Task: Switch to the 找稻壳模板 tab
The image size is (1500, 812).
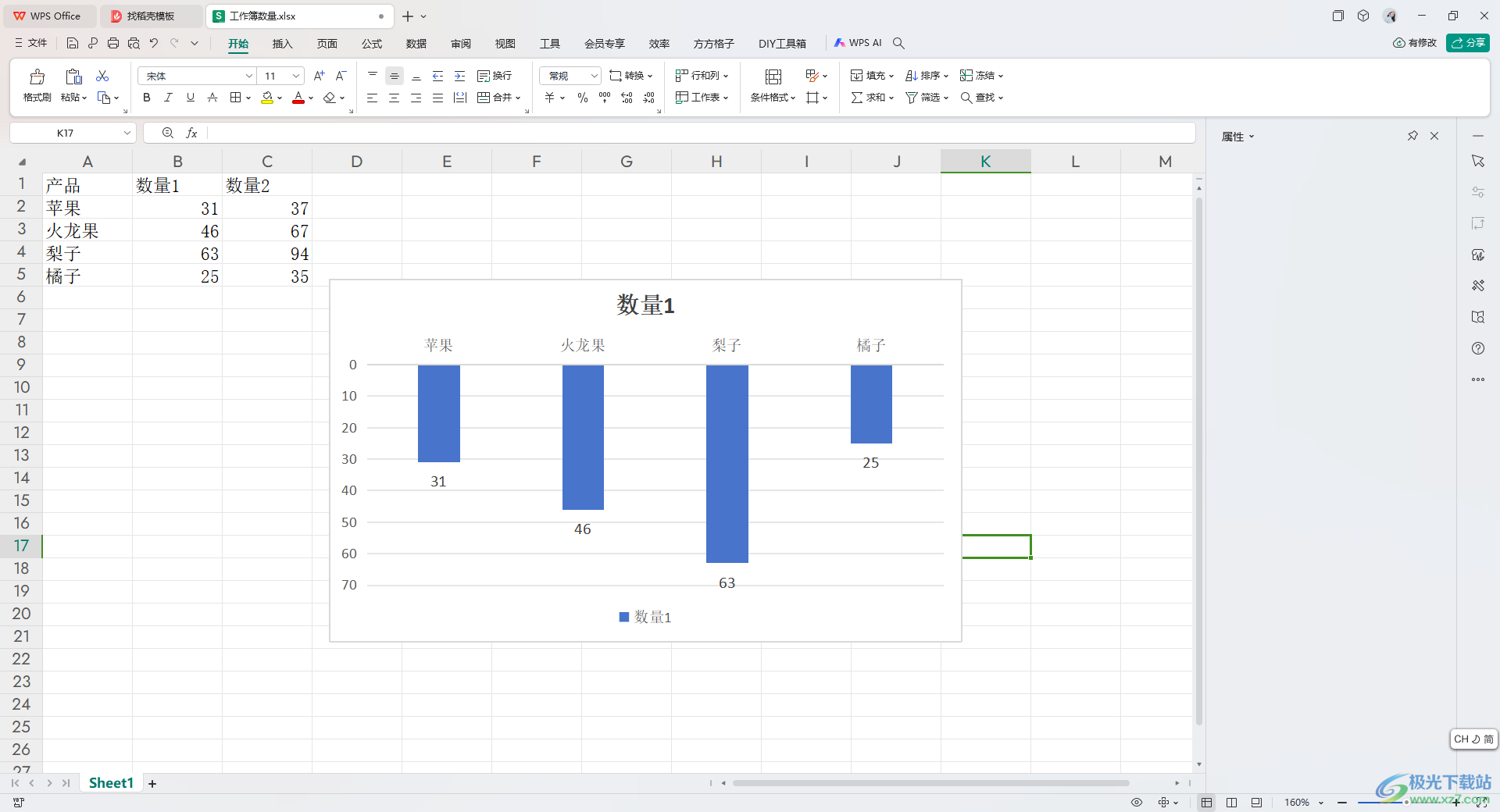Action: pyautogui.click(x=151, y=16)
